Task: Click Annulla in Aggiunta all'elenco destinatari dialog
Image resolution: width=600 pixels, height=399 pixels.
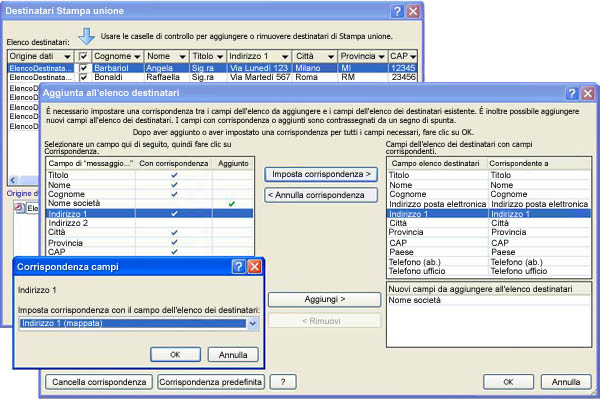Action: 566,382
